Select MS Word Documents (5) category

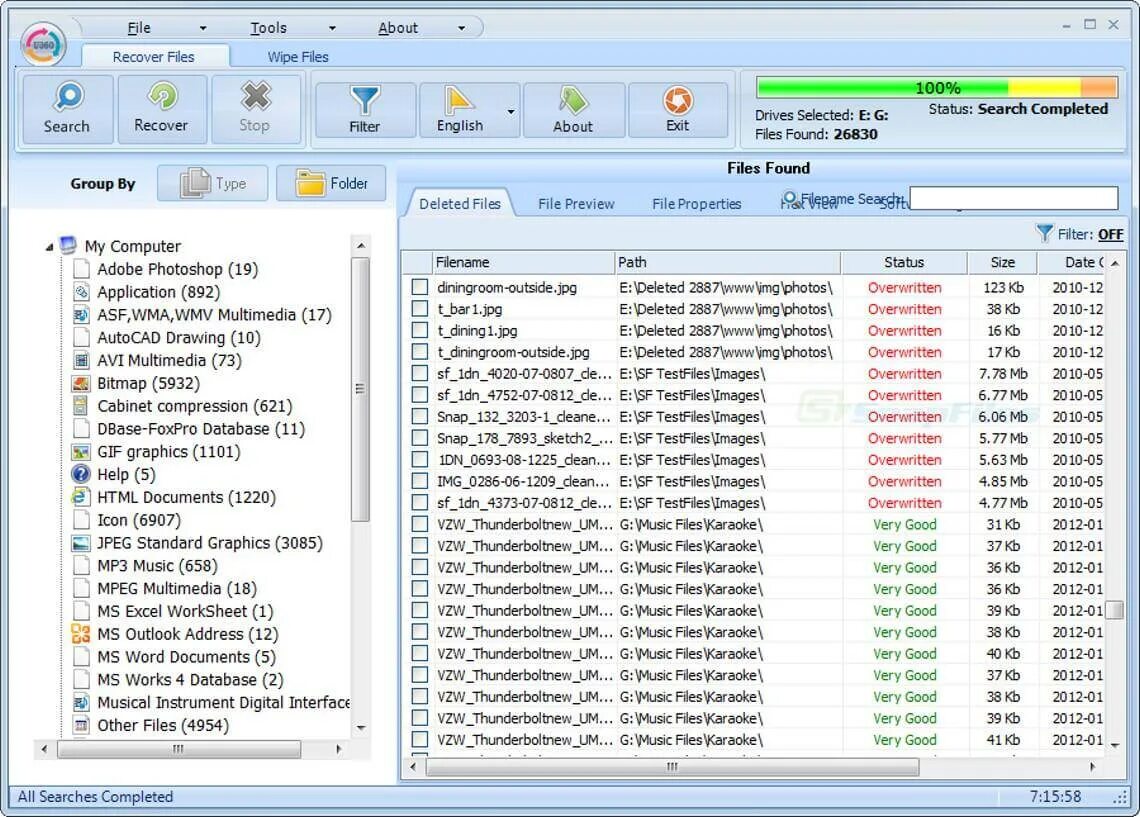click(x=186, y=656)
